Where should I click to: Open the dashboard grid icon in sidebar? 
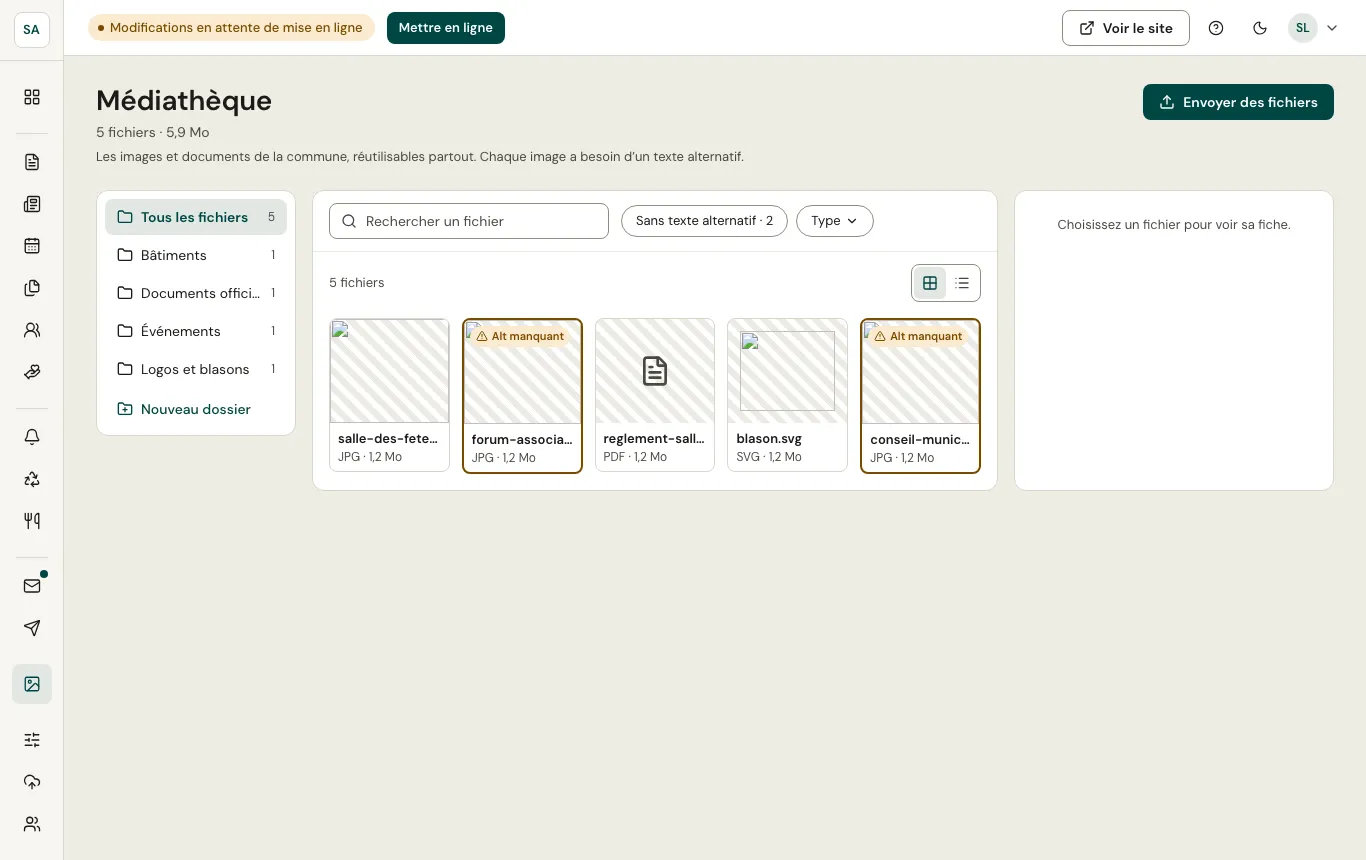tap(32, 97)
